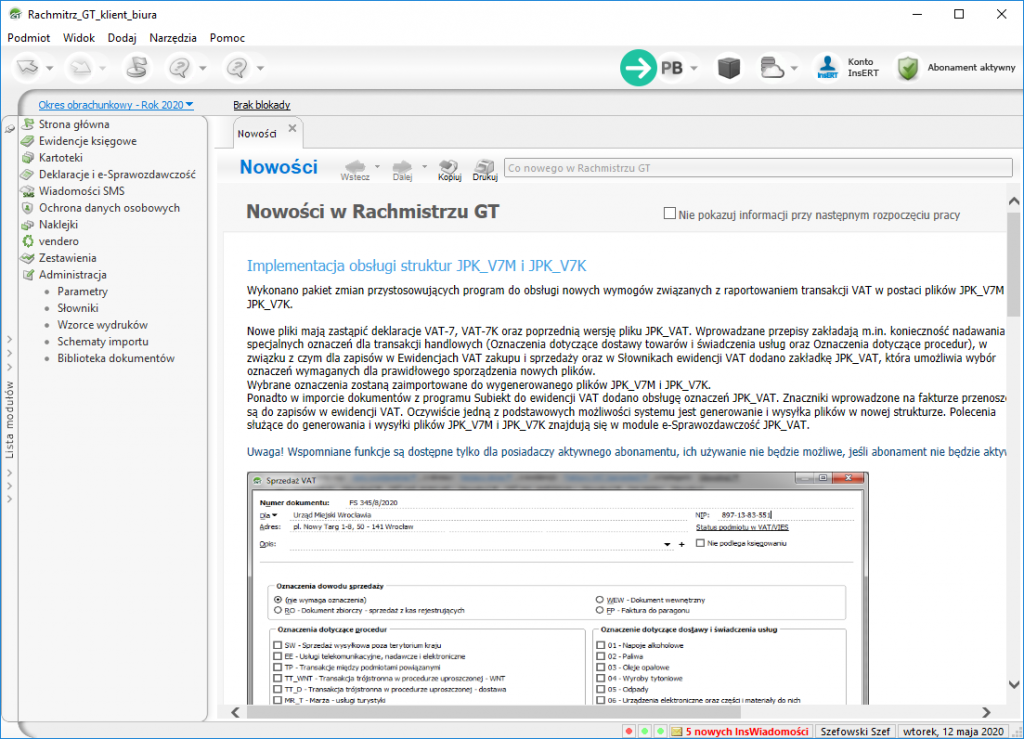The image size is (1024, 739).
Task: Click the Brak blokady link
Action: [x=261, y=104]
